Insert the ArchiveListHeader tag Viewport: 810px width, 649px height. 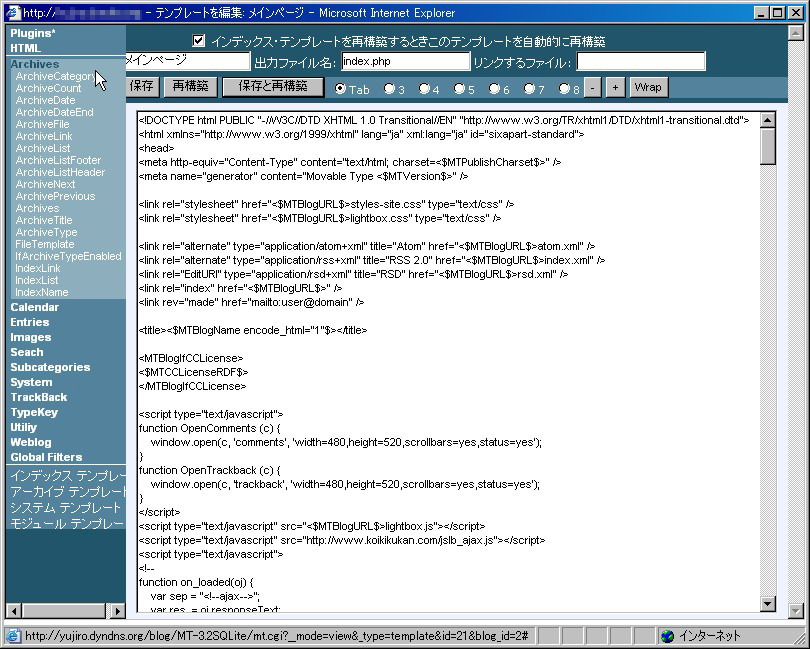[x=60, y=172]
